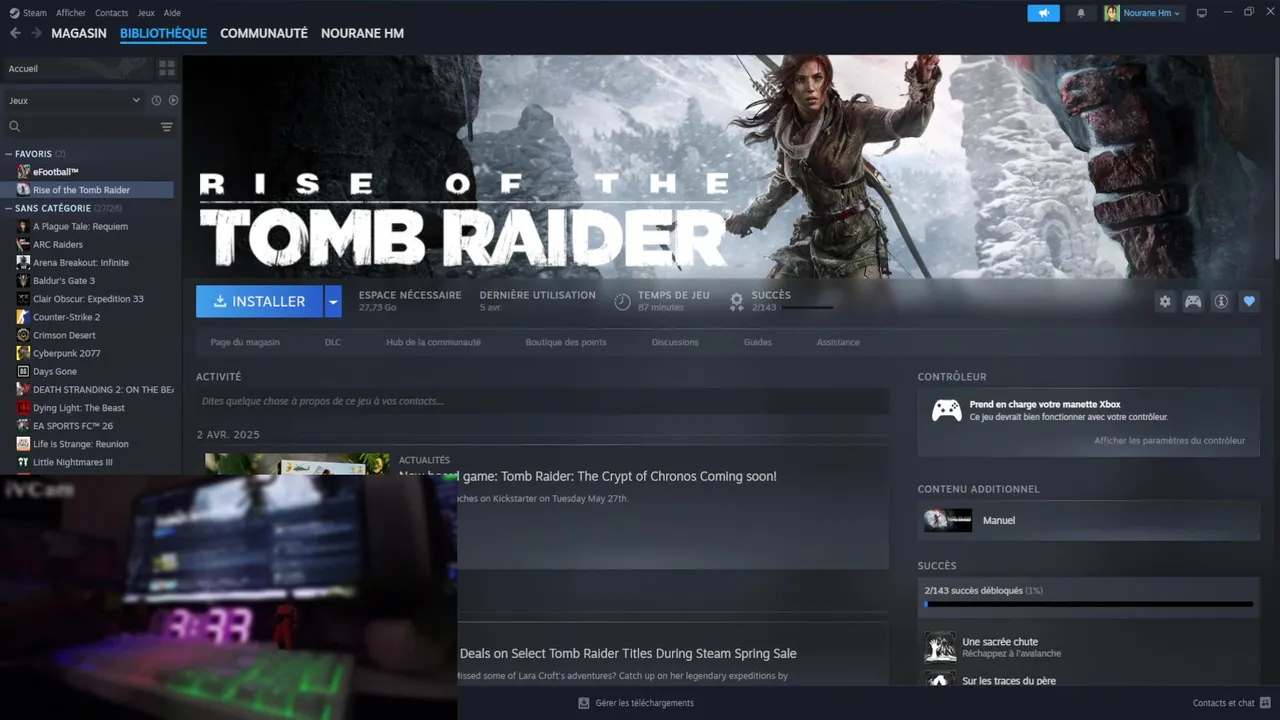Go back with the left arrow

[15, 33]
